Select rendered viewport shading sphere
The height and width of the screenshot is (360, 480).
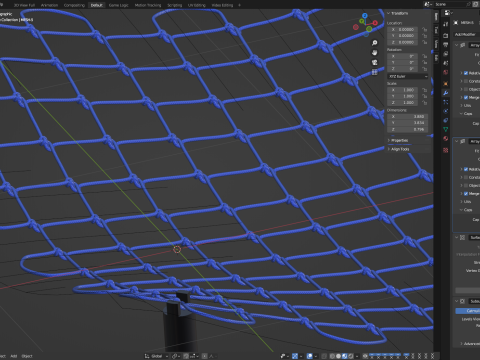350,356
